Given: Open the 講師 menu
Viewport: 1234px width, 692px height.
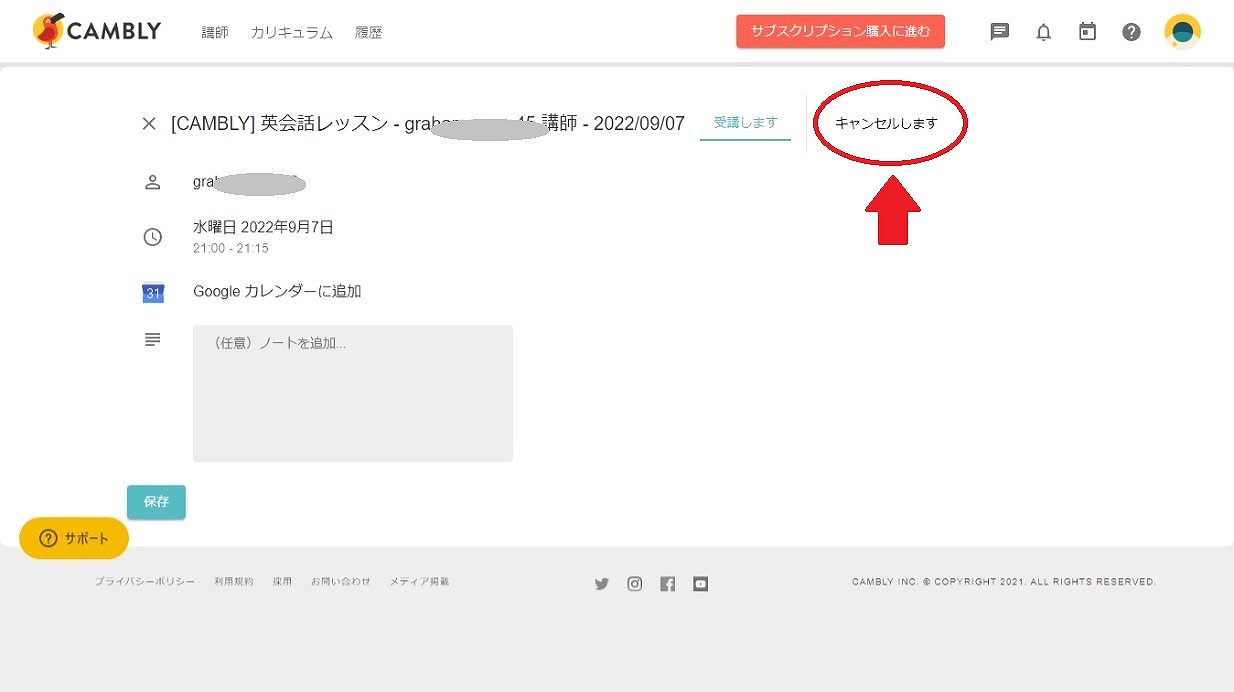Looking at the screenshot, I should coord(215,33).
